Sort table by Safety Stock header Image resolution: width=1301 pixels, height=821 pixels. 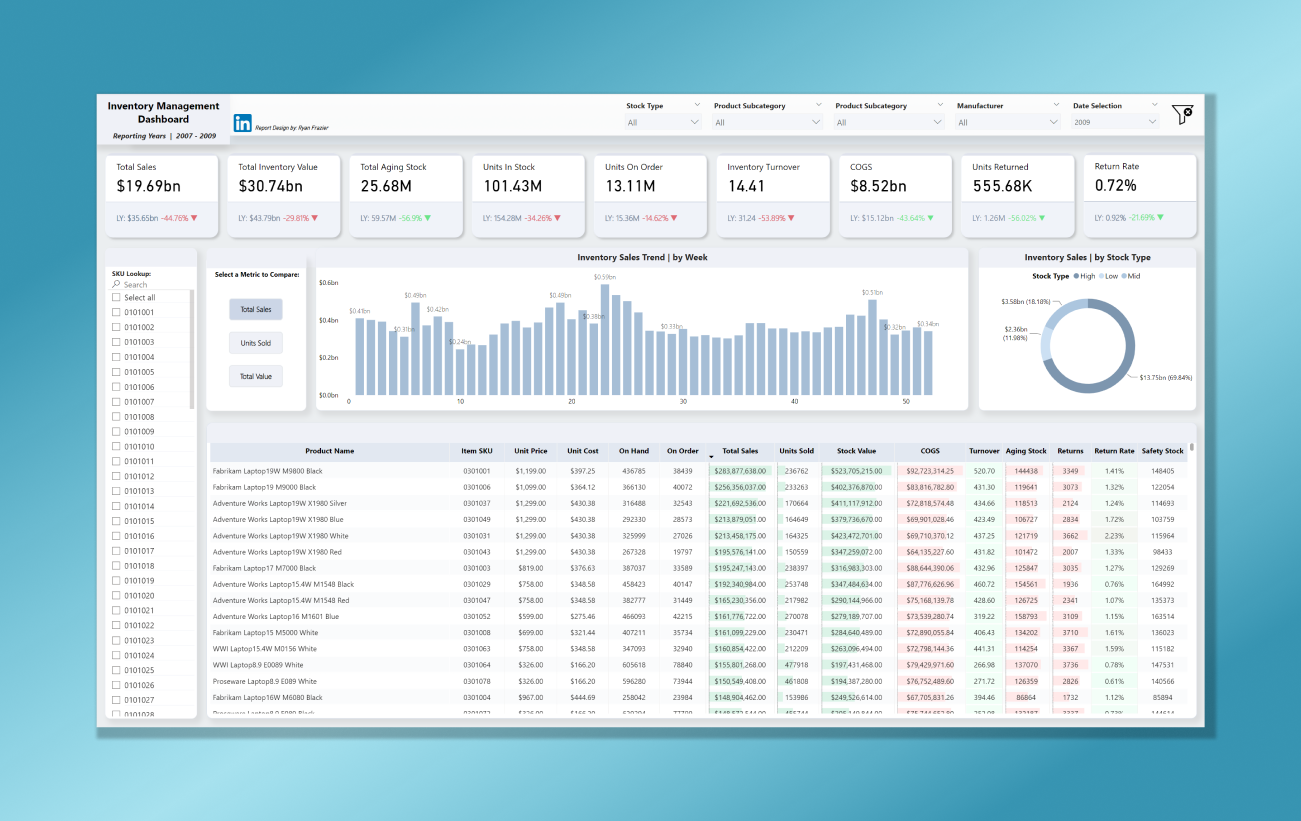click(x=1163, y=451)
